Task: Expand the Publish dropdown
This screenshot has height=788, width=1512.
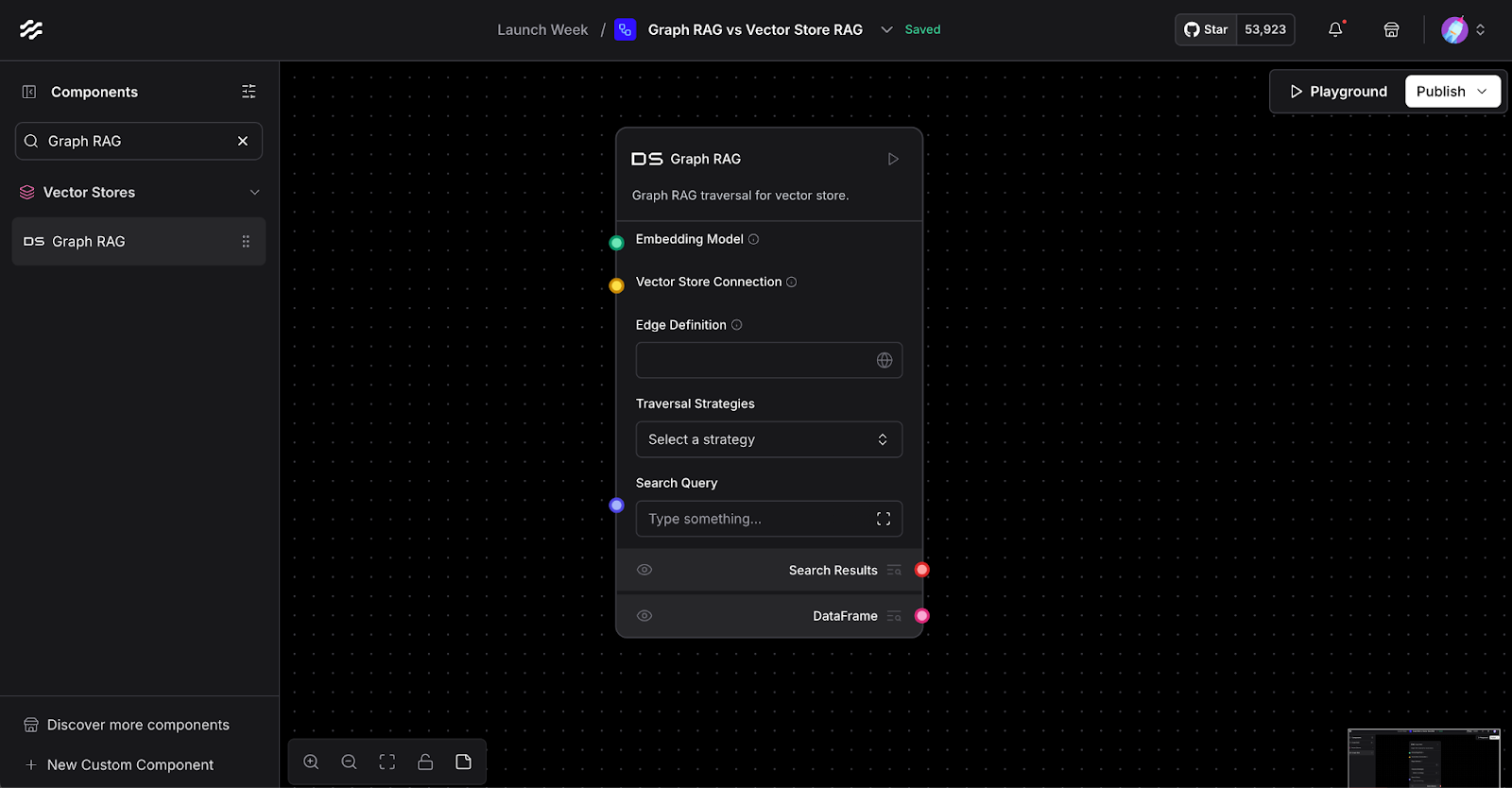Action: point(1482,92)
